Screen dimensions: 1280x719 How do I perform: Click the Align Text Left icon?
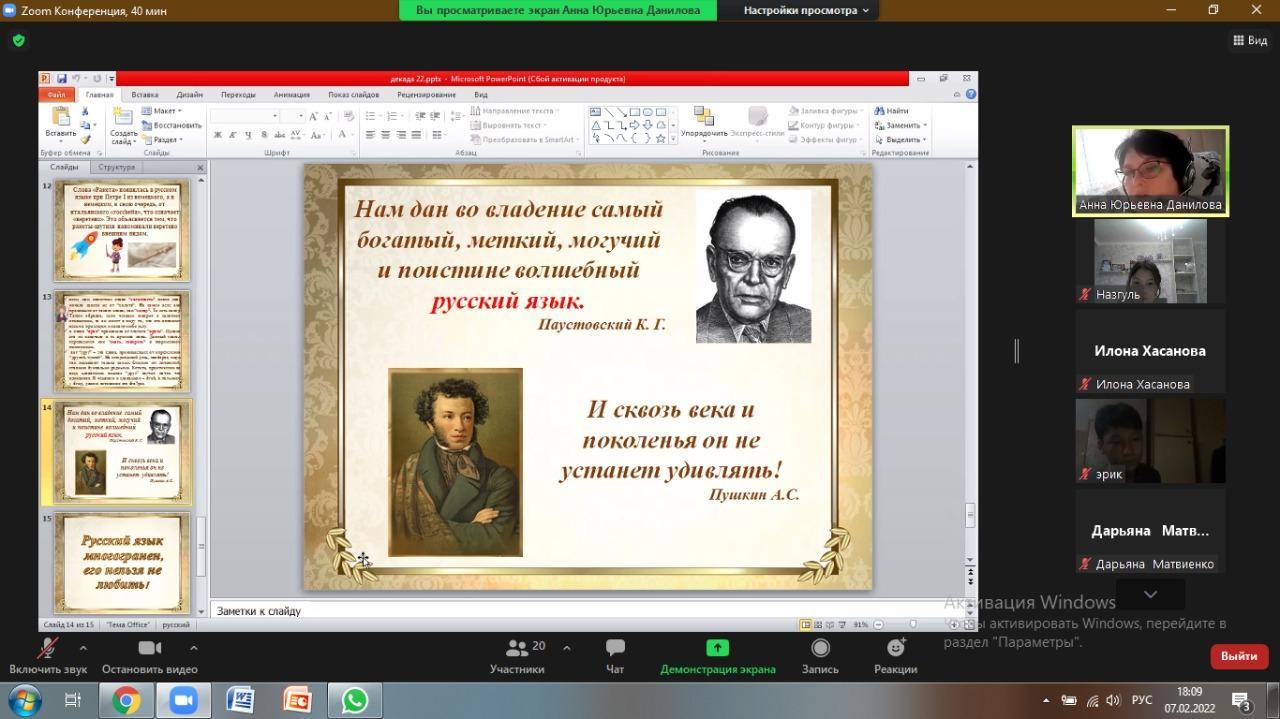(x=370, y=135)
